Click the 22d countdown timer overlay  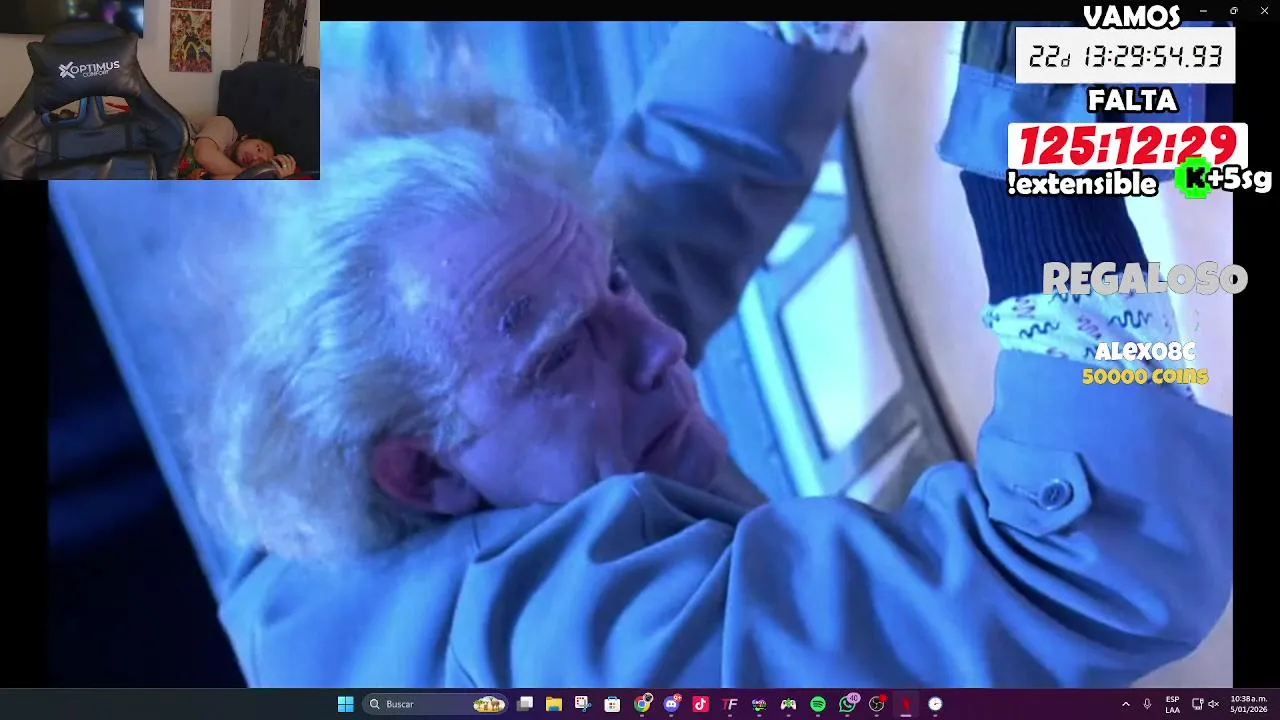(1126, 56)
